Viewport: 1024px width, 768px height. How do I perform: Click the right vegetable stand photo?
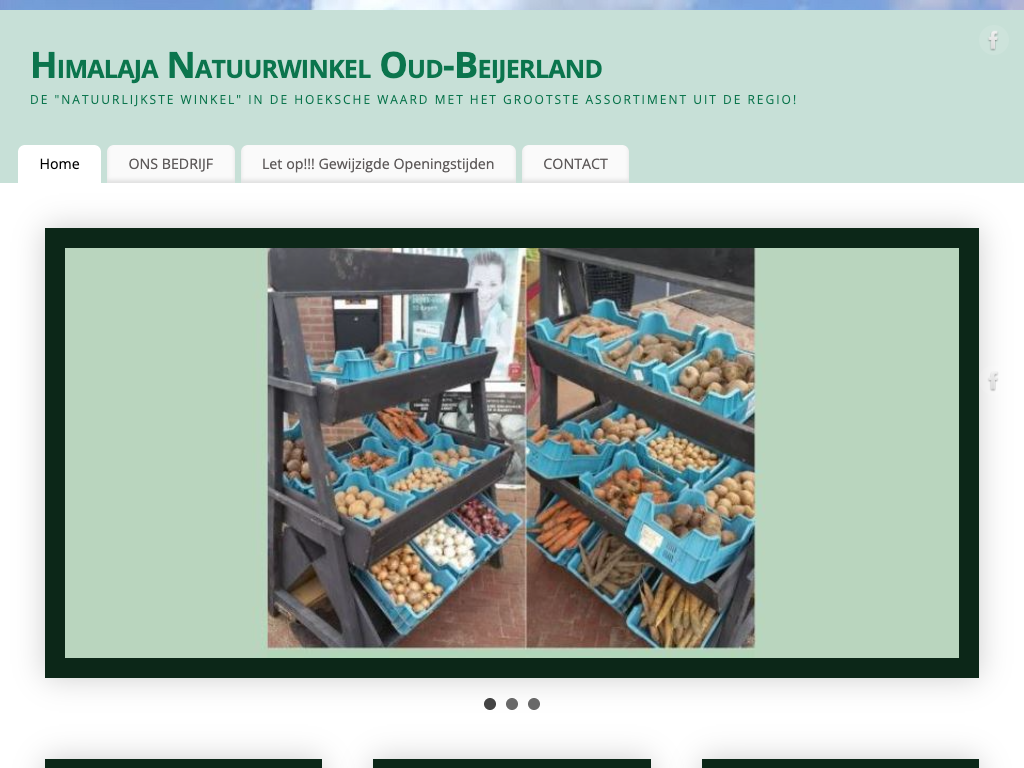click(640, 448)
